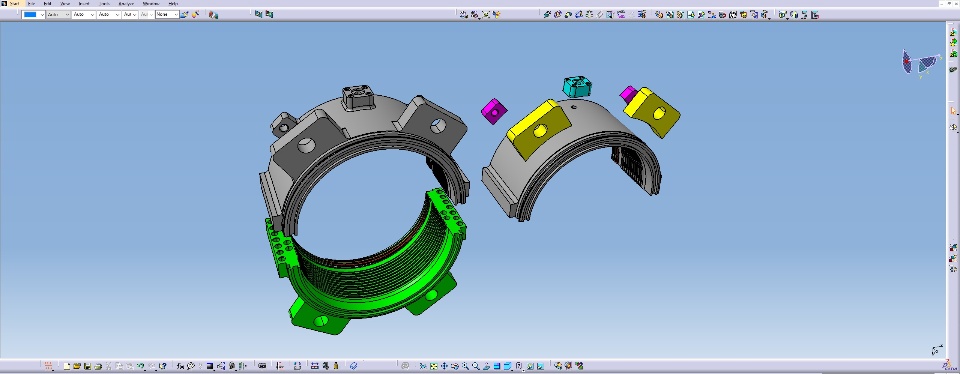Open the graphic color fill dropdown
This screenshot has width=960, height=374.
click(33, 14)
